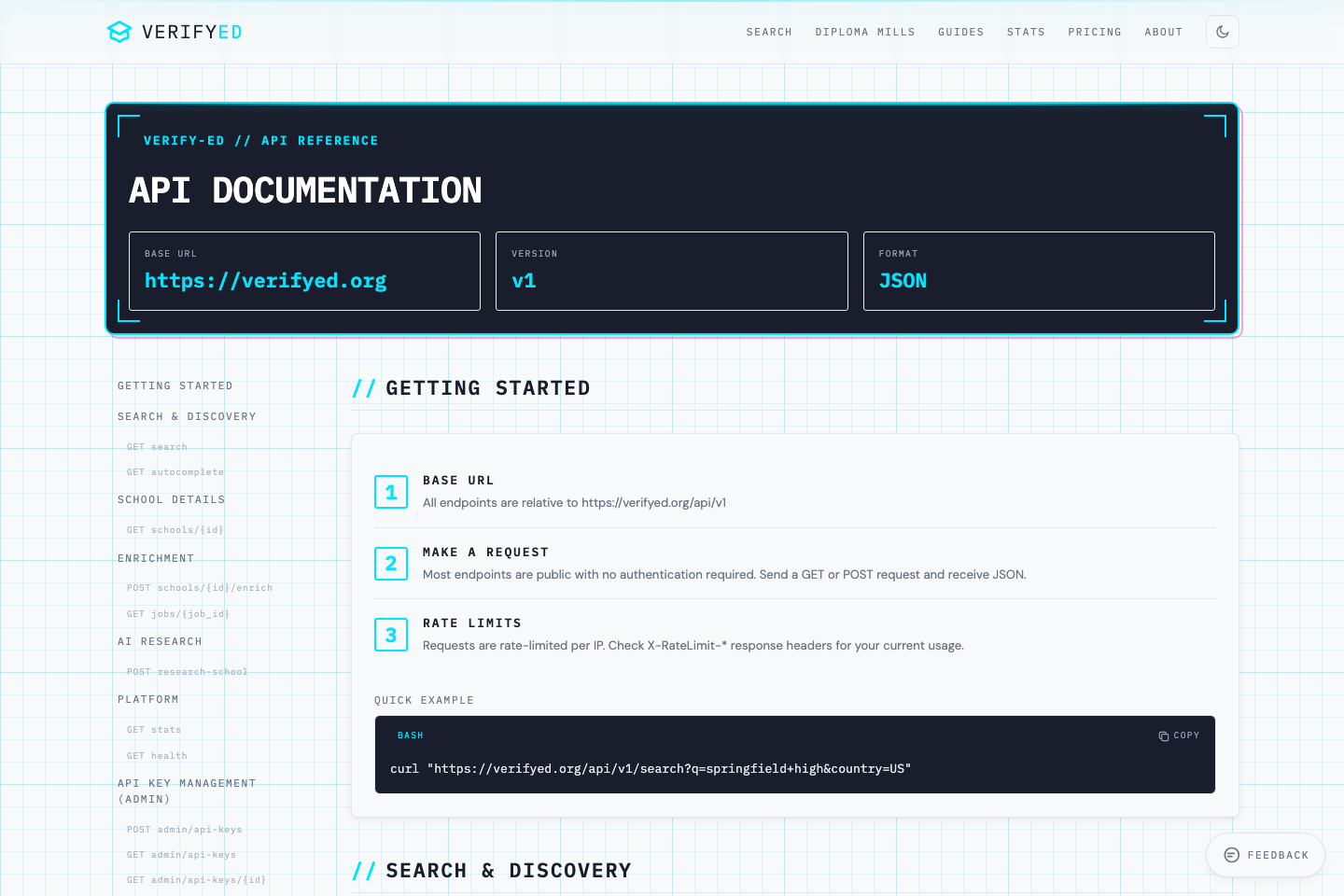This screenshot has height=896, width=1344.
Task: Select POST admin/api-keys in the sidebar
Action: [184, 829]
